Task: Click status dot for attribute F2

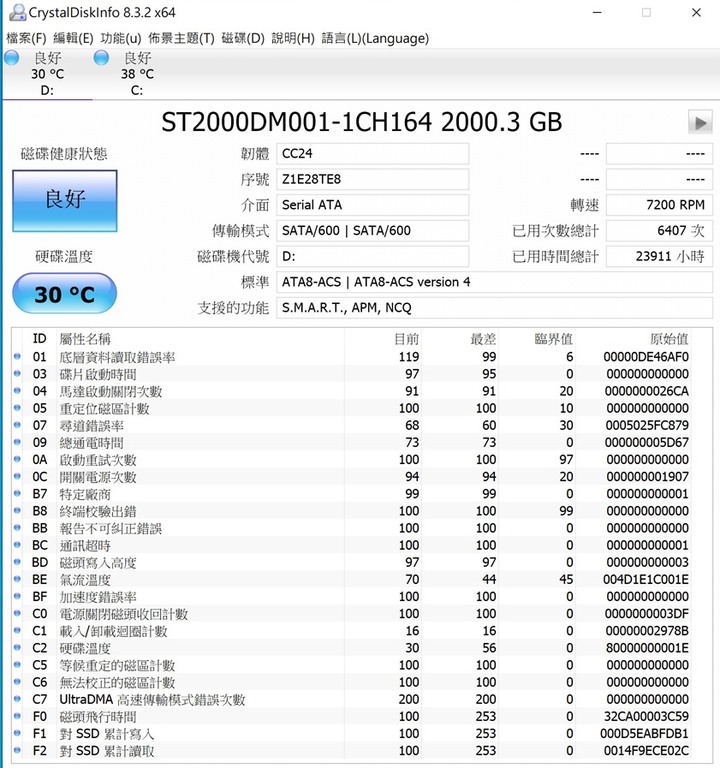Action: (x=17, y=750)
